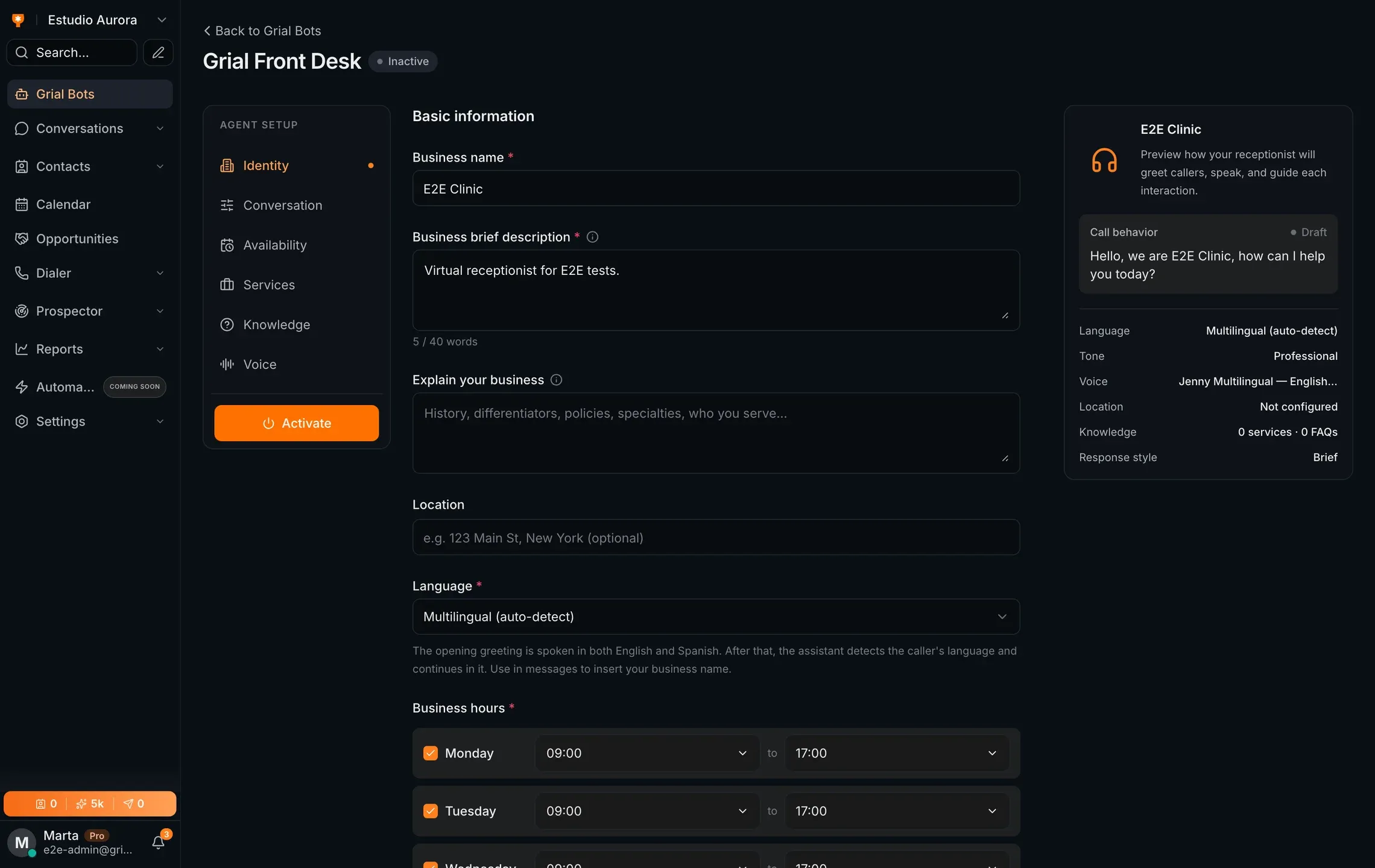Click the compose pencil icon beside search

158,52
